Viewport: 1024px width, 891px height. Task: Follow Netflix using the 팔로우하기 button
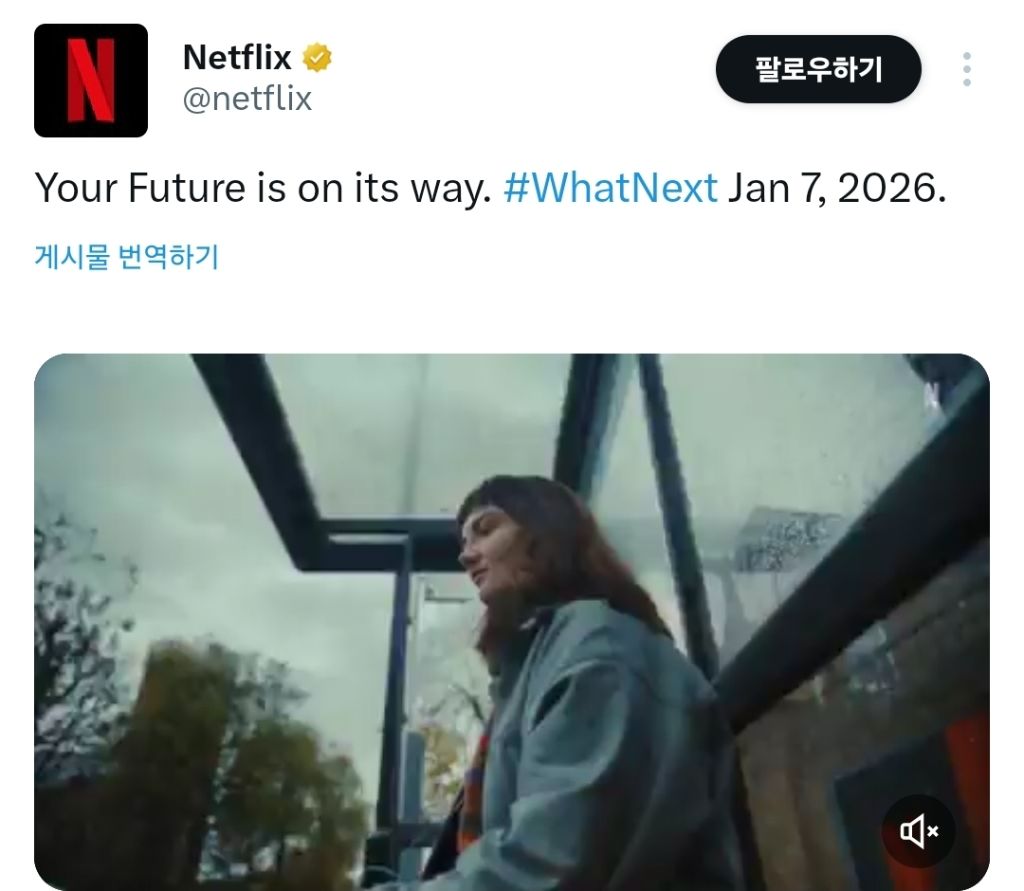(x=818, y=69)
